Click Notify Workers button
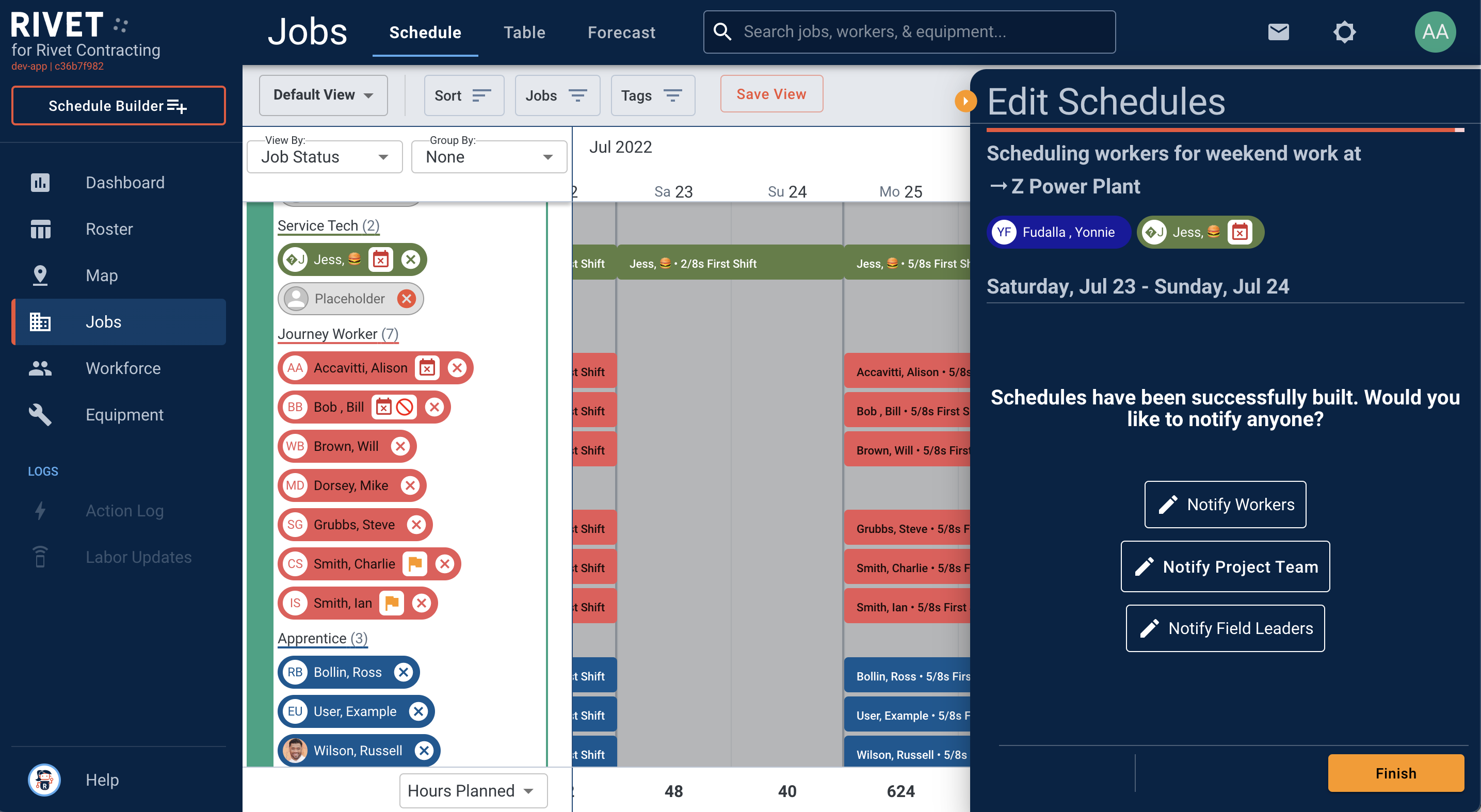This screenshot has width=1481, height=812. (1224, 504)
